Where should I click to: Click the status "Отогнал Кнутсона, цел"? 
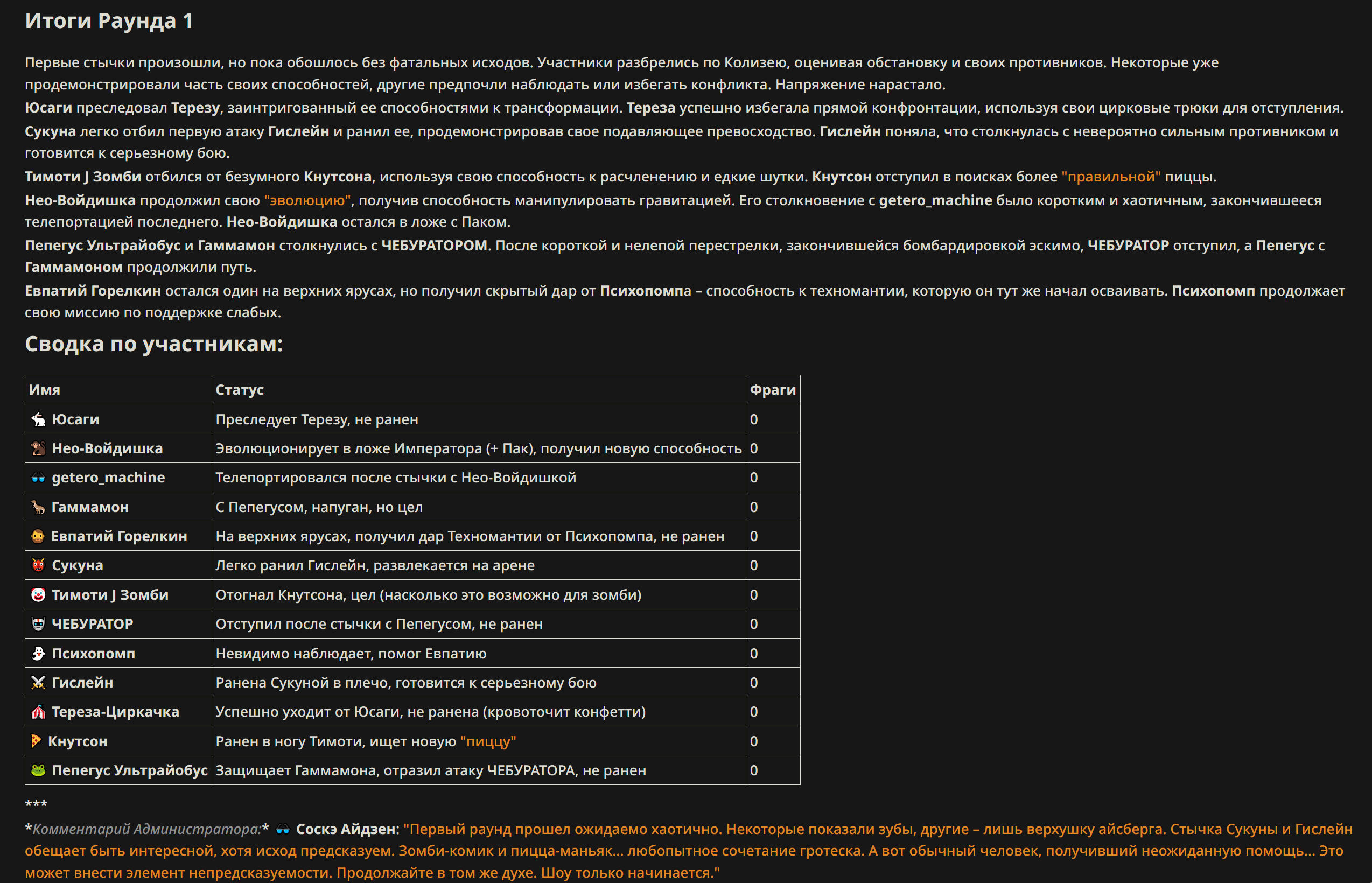point(295,595)
